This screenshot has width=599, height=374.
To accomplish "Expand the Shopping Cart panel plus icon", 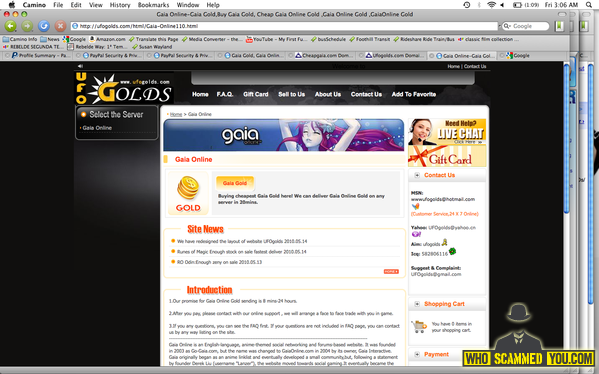I will tap(417, 304).
